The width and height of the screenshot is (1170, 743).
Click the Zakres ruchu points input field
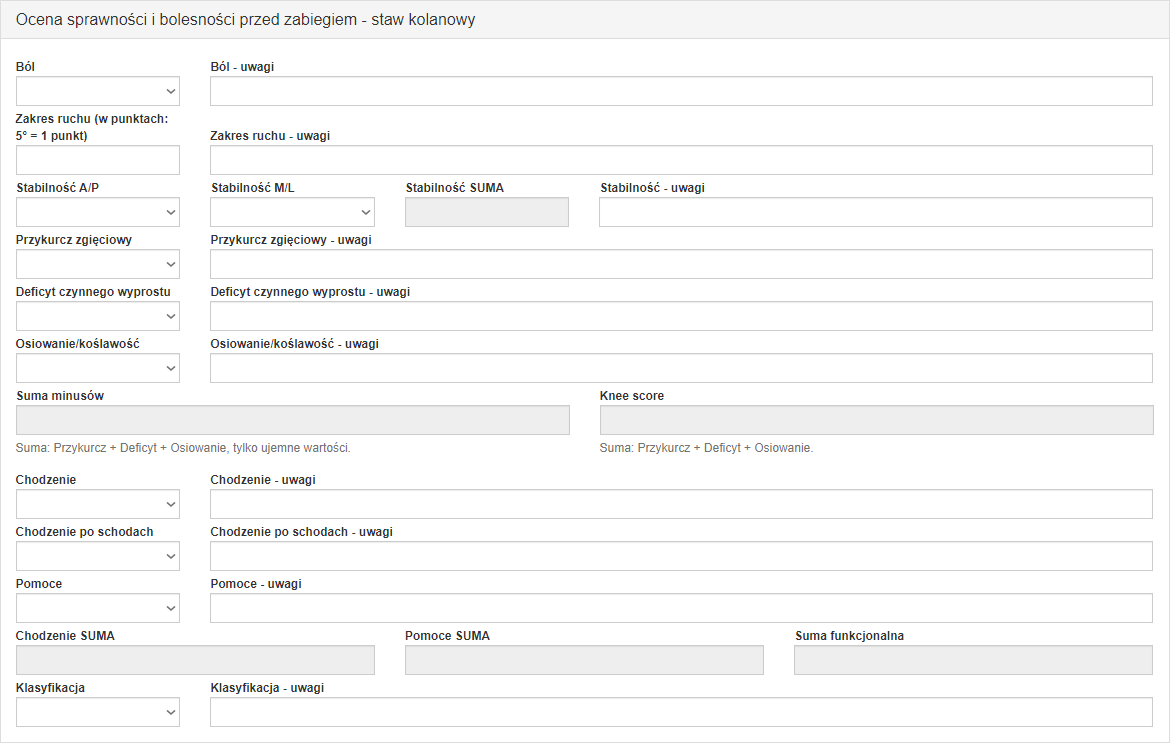coord(98,160)
